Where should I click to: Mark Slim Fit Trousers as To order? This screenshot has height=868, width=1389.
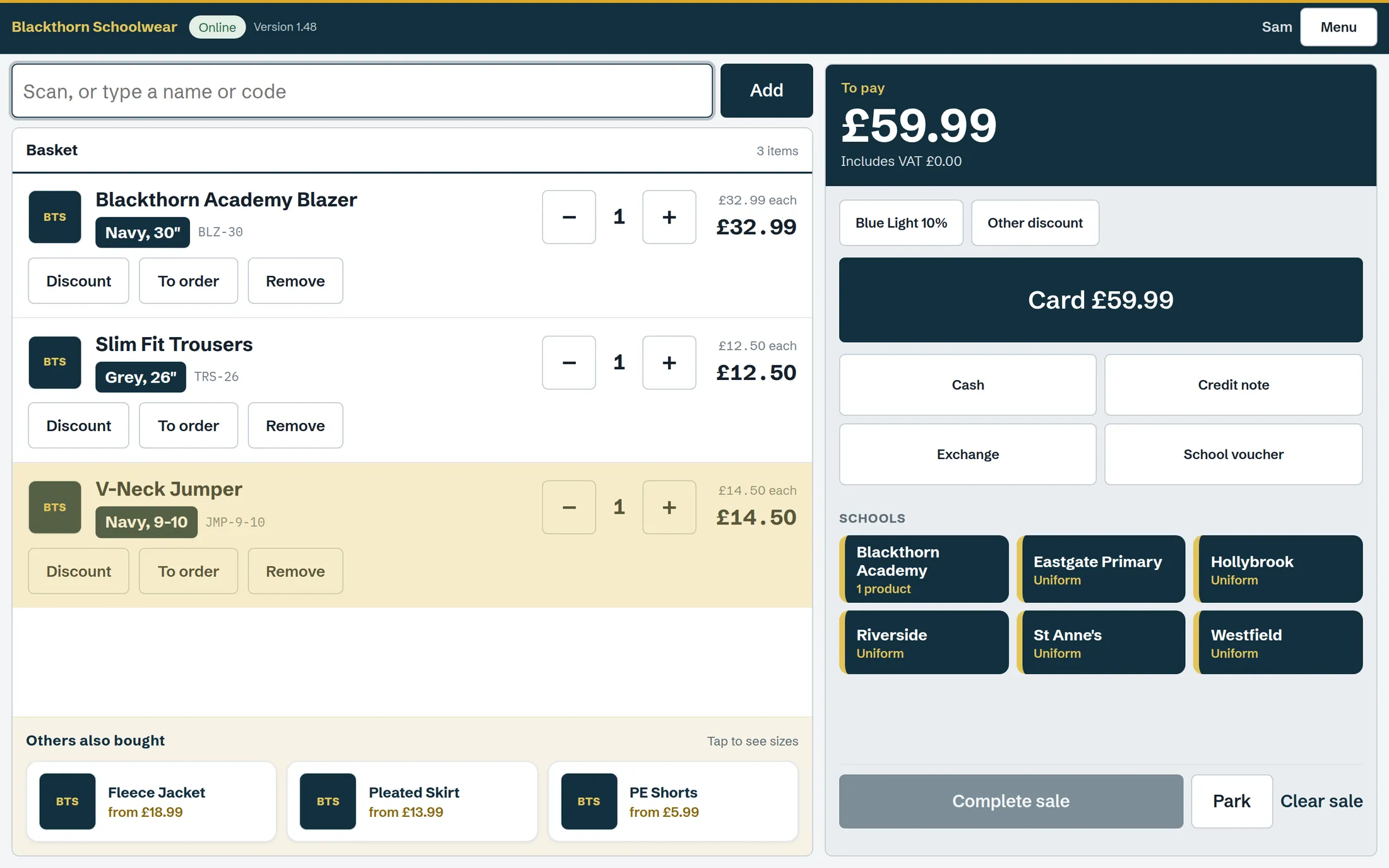tap(188, 425)
